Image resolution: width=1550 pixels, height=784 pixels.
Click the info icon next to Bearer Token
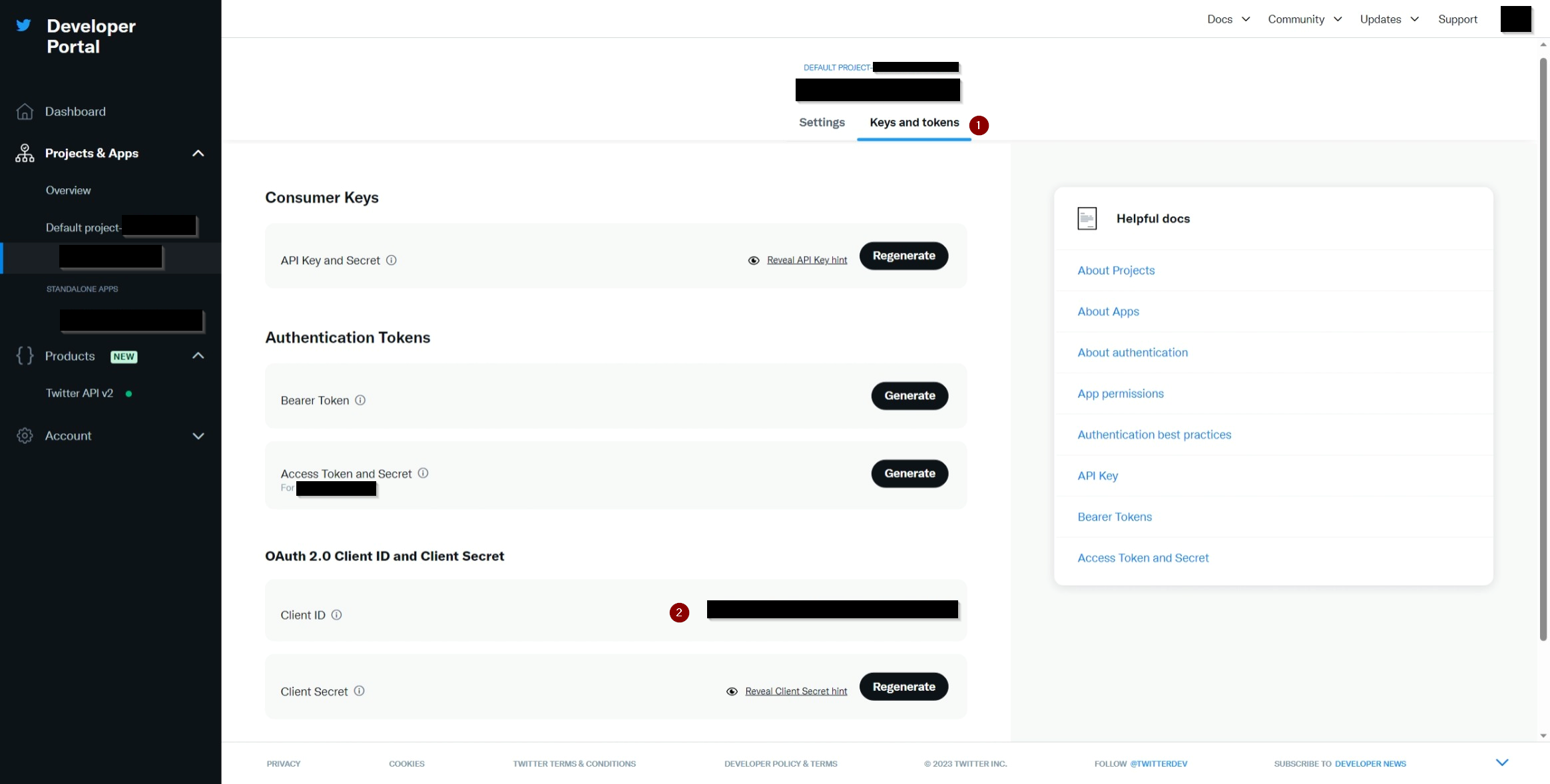[x=360, y=400]
